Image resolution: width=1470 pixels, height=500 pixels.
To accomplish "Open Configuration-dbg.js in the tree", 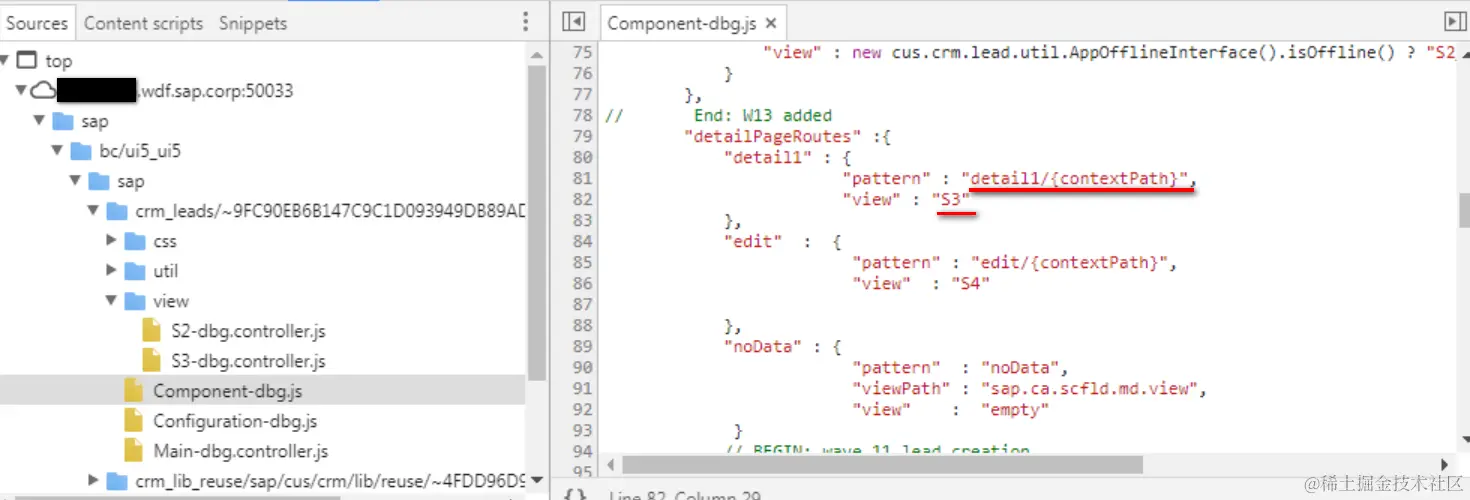I will 235,421.
